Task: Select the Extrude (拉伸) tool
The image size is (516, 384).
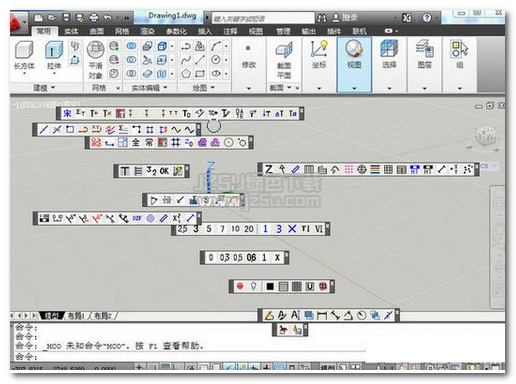Action: point(54,50)
